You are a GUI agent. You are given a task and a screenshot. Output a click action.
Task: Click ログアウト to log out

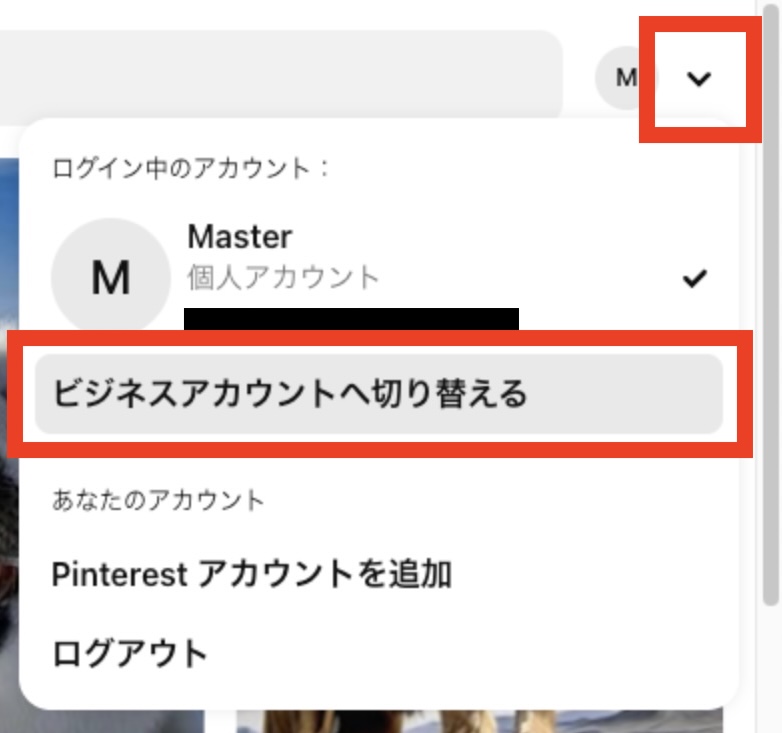click(130, 653)
